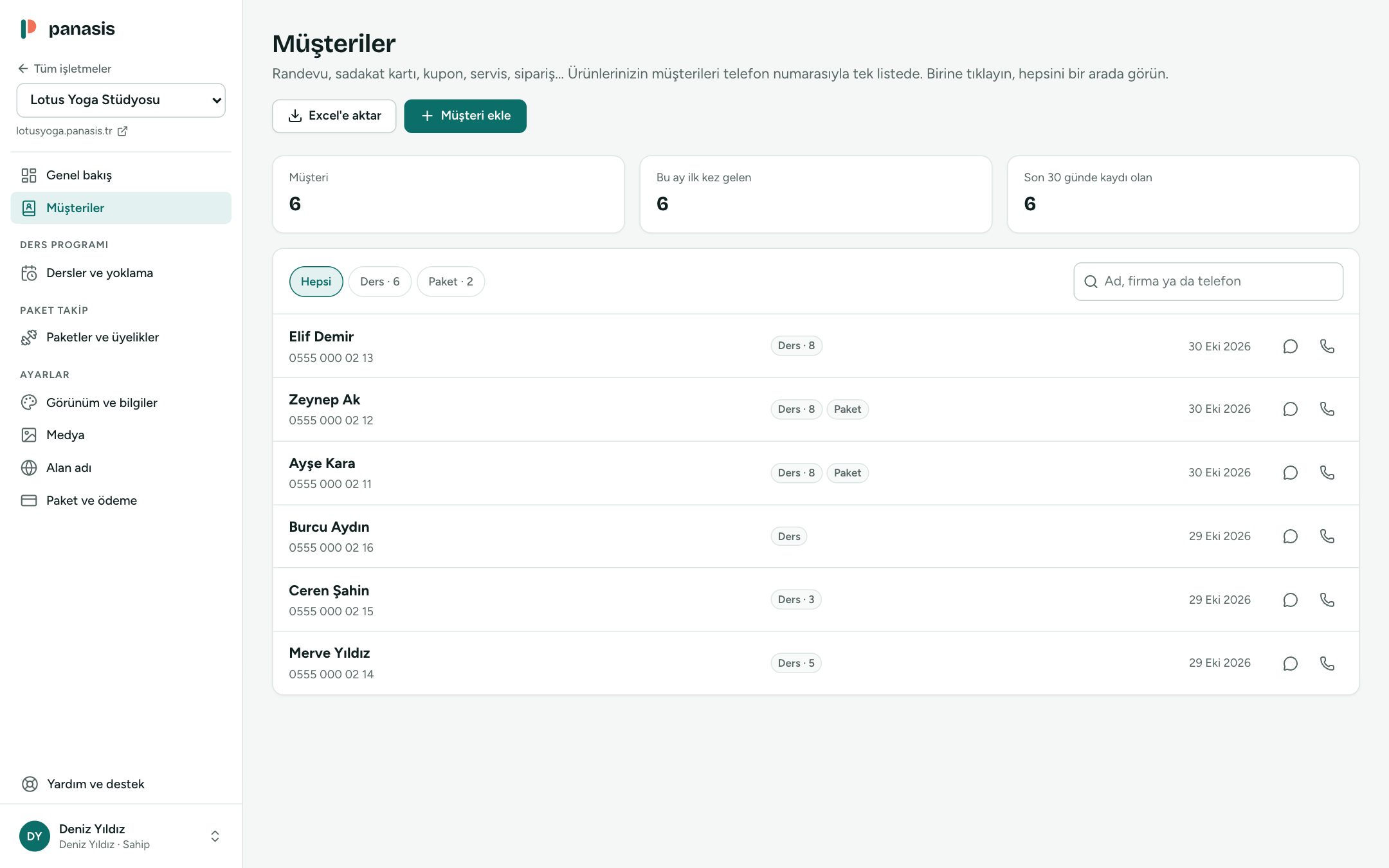Click the DY avatar circle
The height and width of the screenshot is (868, 1389).
35,836
